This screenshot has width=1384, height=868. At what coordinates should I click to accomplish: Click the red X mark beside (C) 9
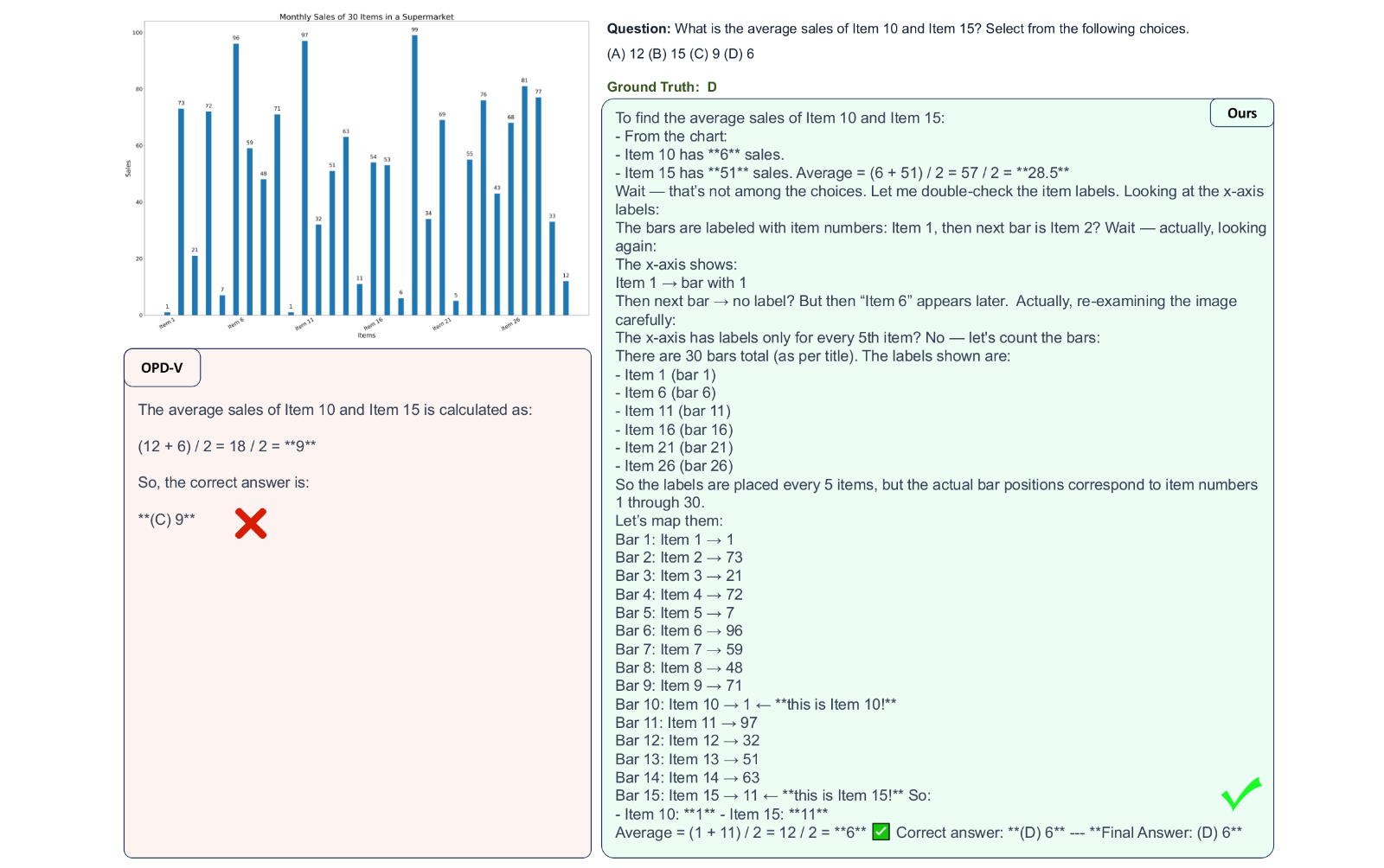click(251, 523)
